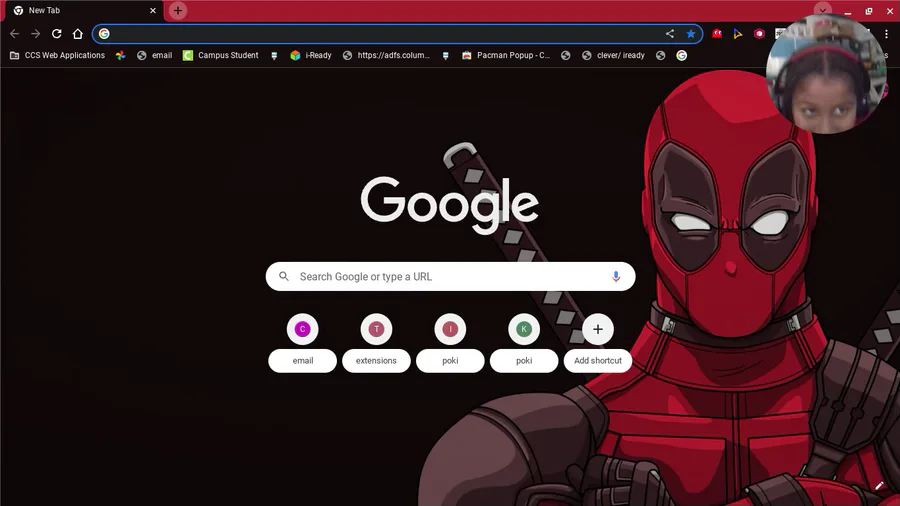Image resolution: width=900 pixels, height=506 pixels.
Task: Bookmark this tab with the star icon
Action: [x=690, y=34]
